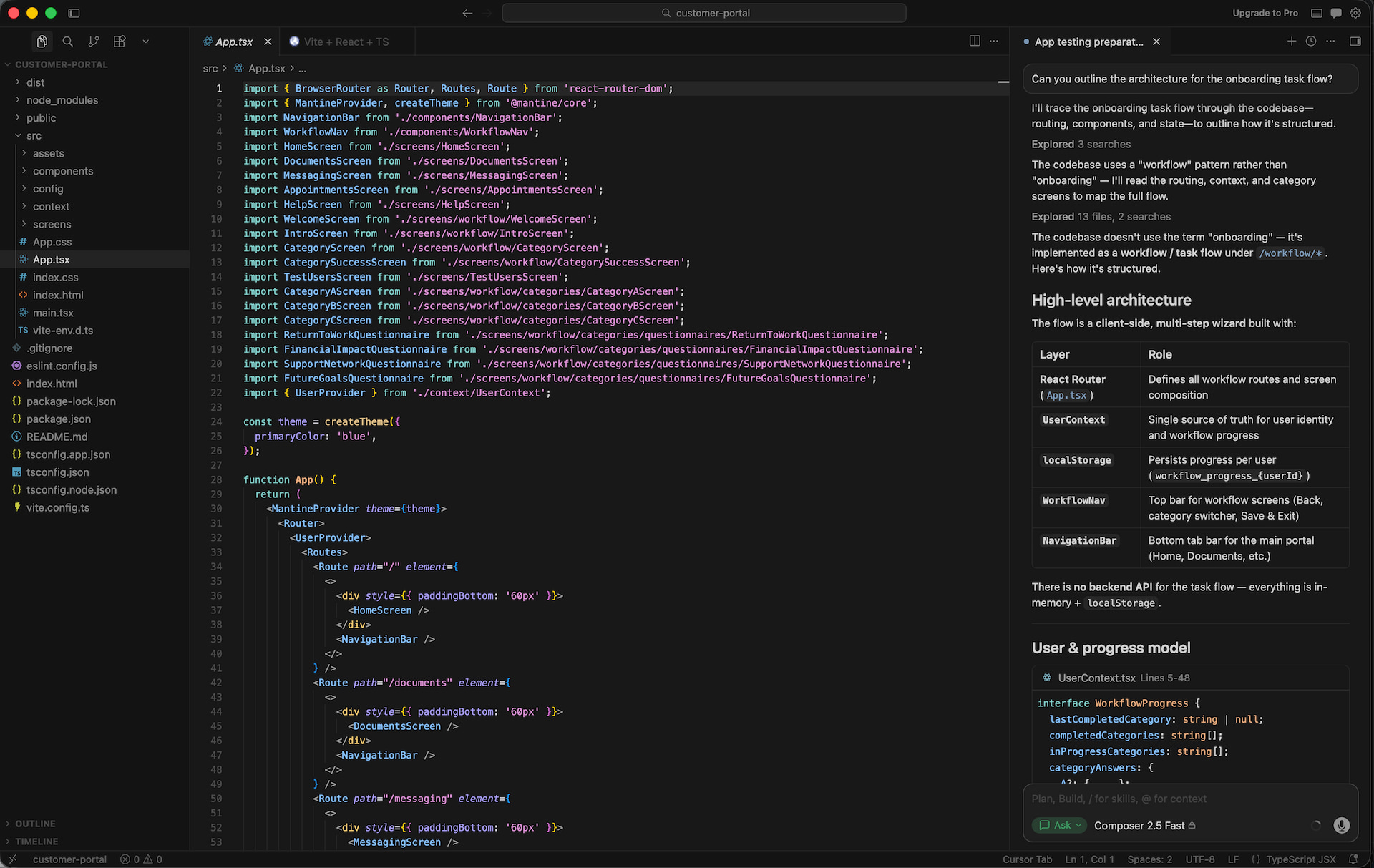The width and height of the screenshot is (1374, 868).
Task: Collapse the CUSTOMER-PORTAL root folder
Action: (x=61, y=64)
